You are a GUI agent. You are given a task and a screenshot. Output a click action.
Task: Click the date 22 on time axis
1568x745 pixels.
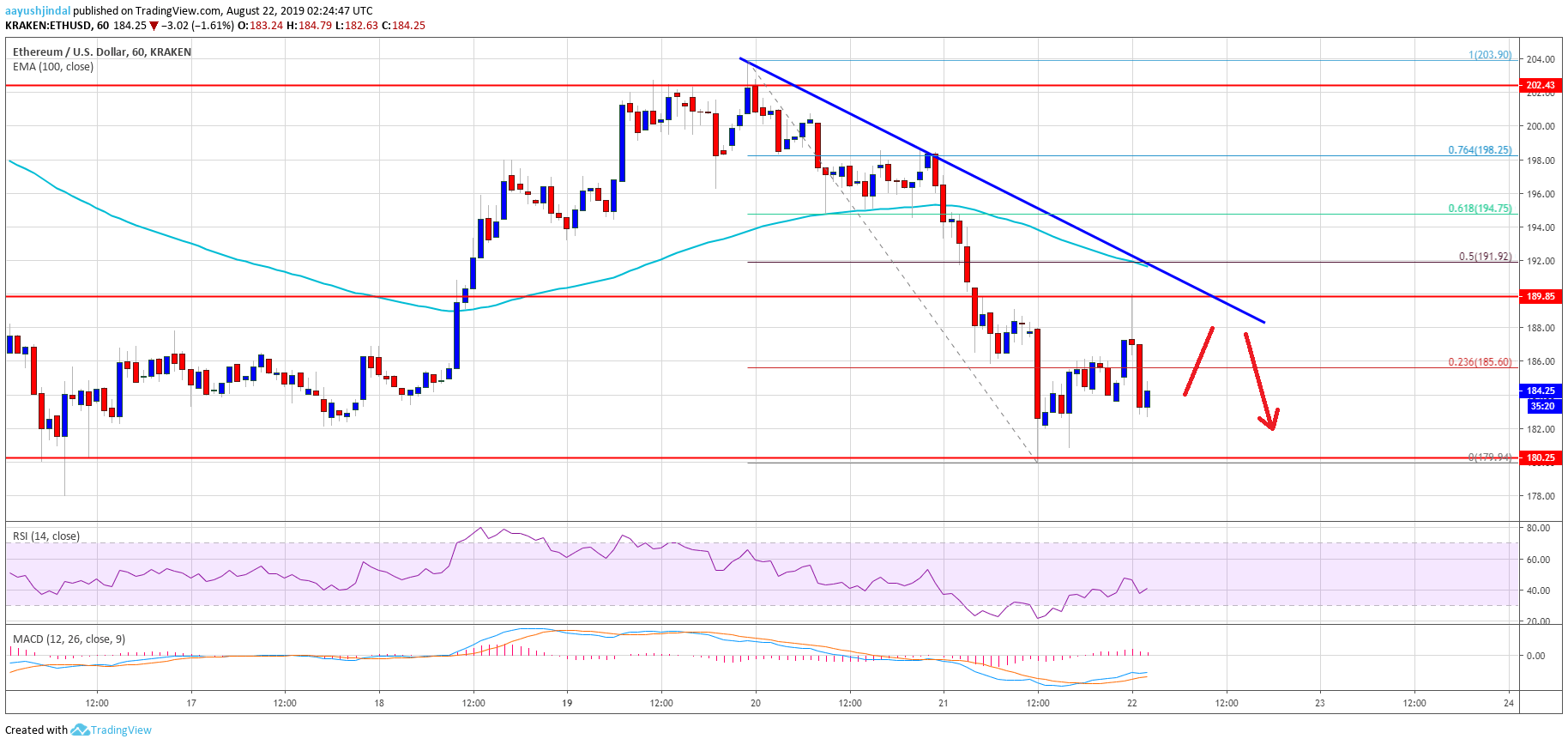pyautogui.click(x=1132, y=703)
